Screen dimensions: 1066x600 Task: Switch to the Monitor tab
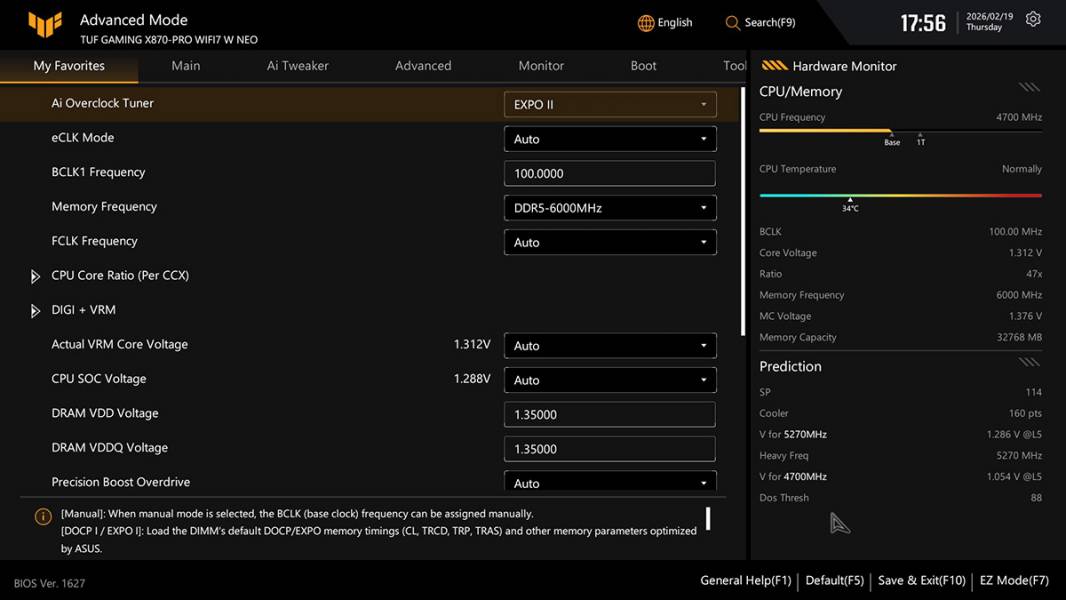coord(541,66)
